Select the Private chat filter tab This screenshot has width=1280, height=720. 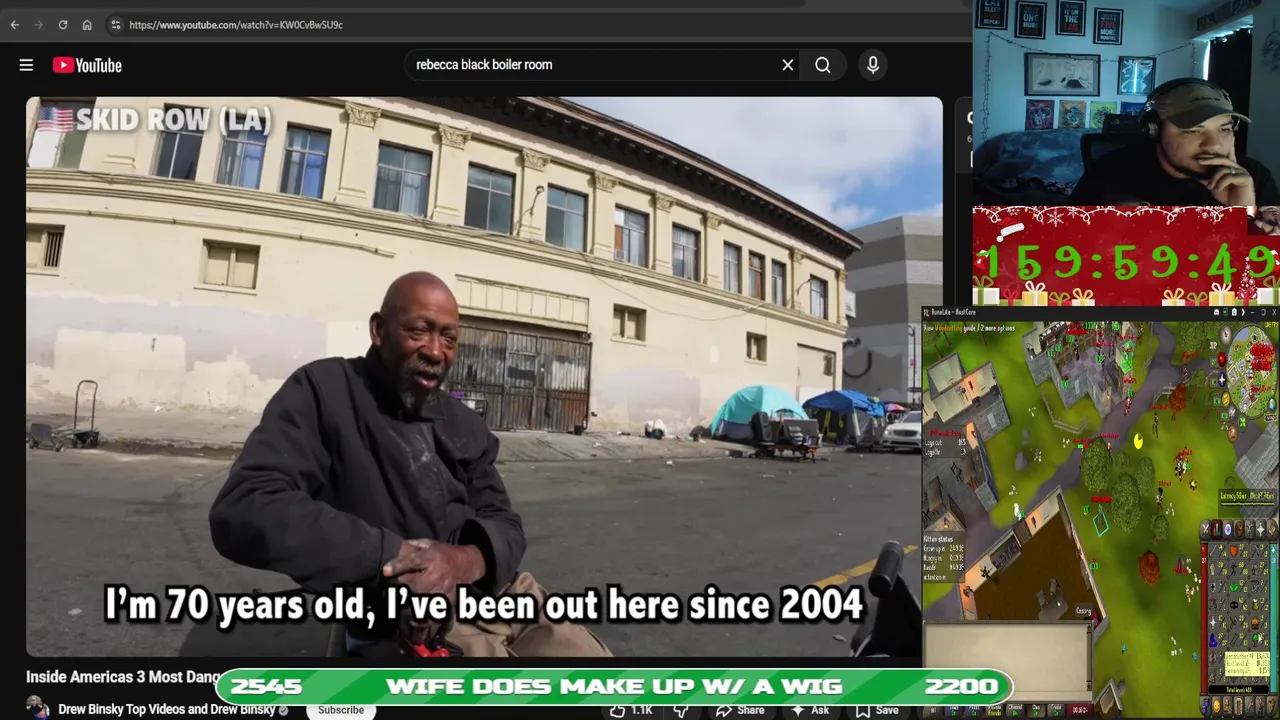click(994, 711)
